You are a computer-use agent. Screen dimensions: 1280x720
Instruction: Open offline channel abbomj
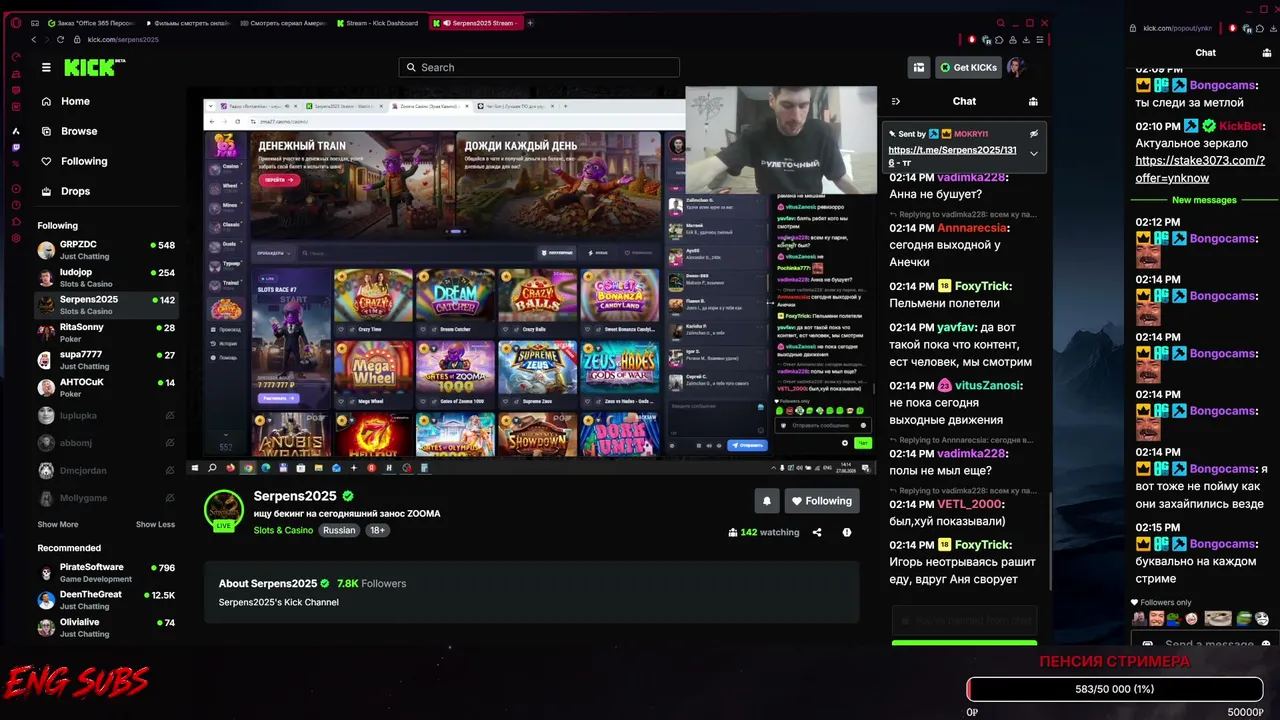tap(107, 443)
